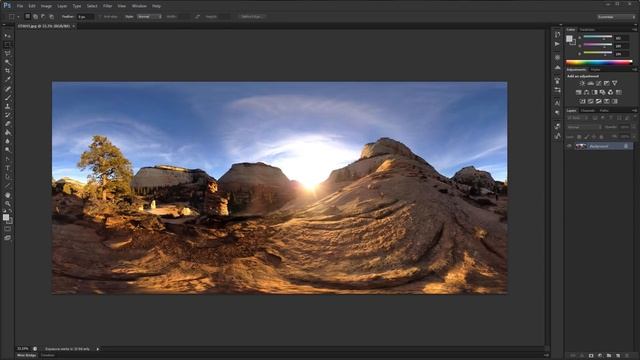Open the Layers panel flyout menu
640x360 pixels.
tap(634, 111)
